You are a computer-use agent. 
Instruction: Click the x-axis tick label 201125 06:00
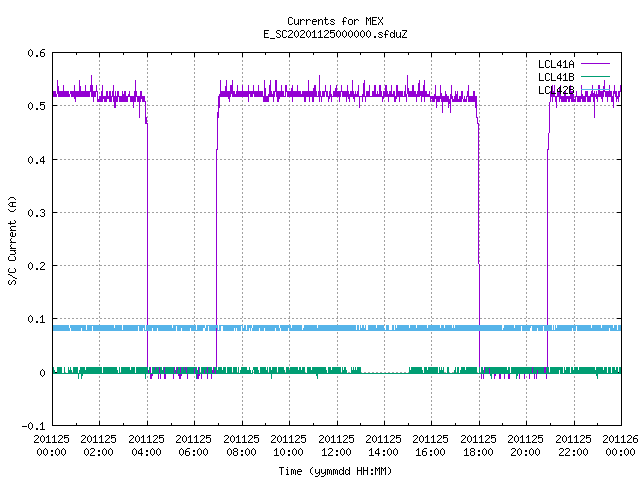193,445
